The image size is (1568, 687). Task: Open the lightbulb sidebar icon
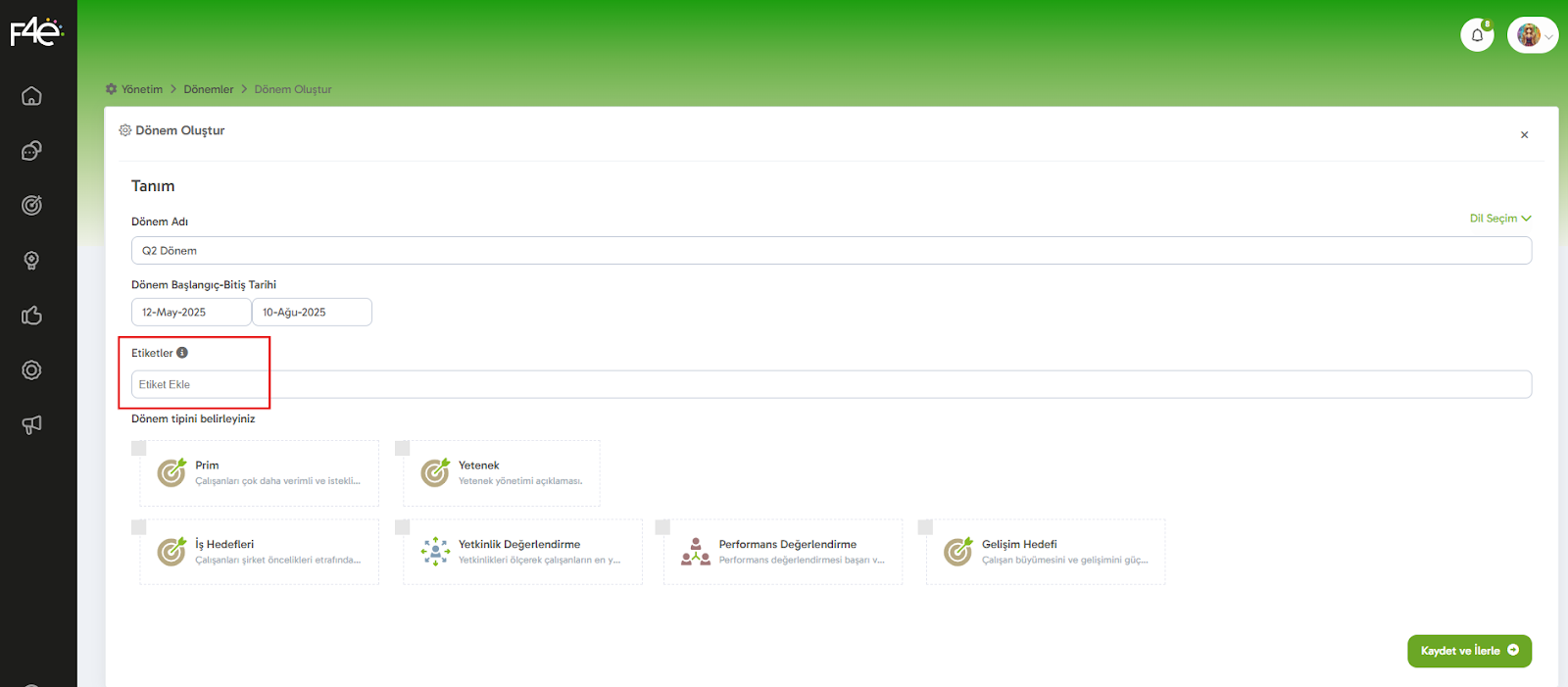point(31,261)
